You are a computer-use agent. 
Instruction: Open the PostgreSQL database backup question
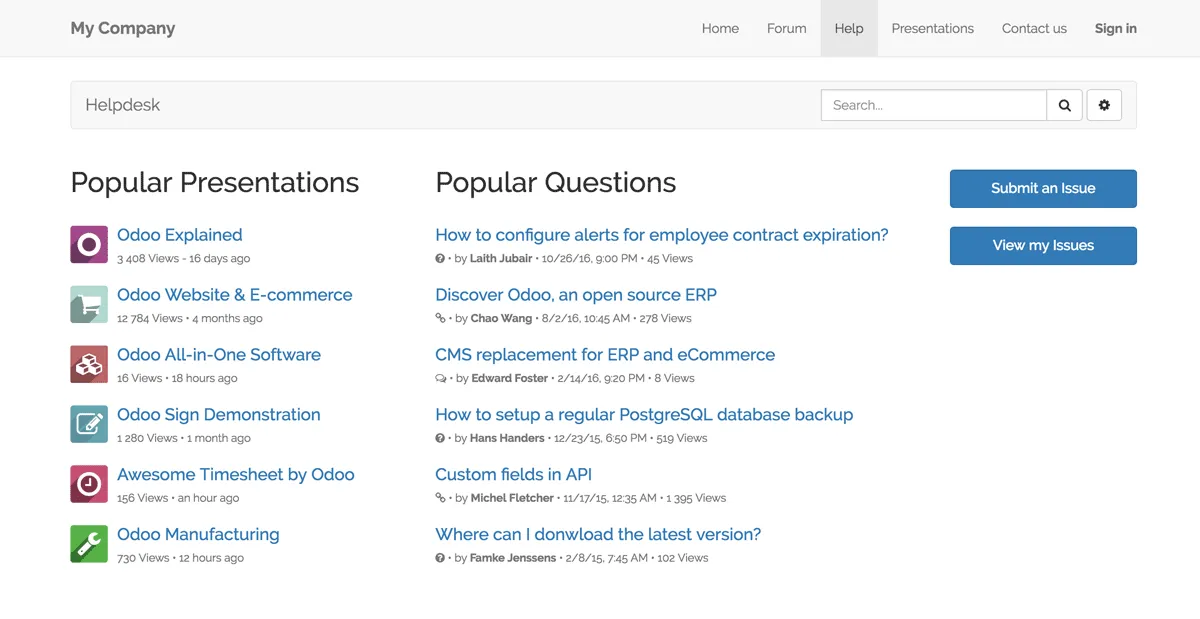coord(644,414)
